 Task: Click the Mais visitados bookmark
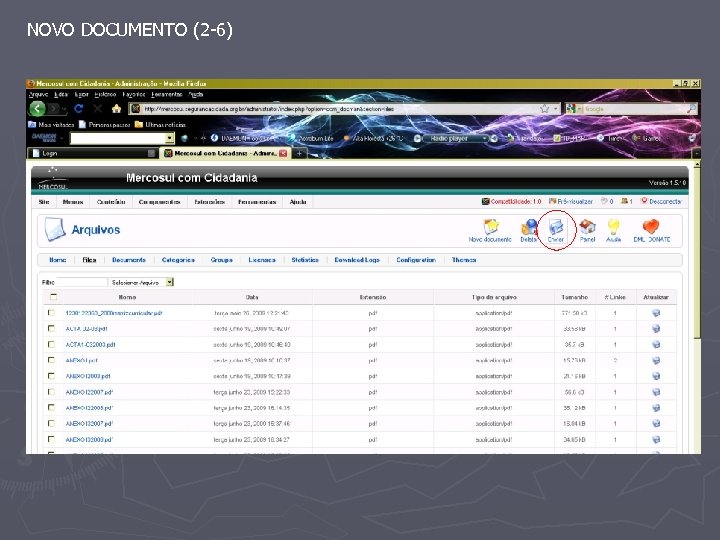click(51, 124)
